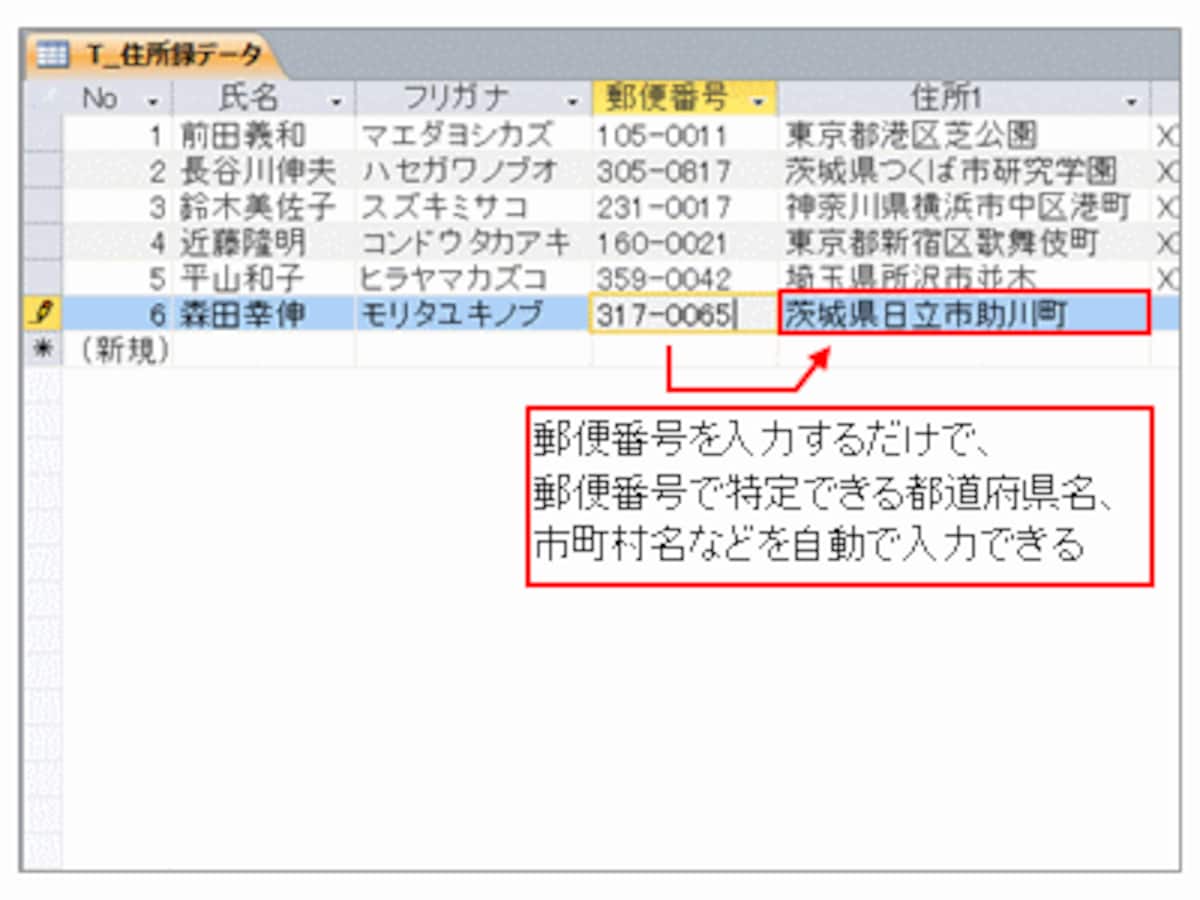Click the select-all corner box of the datasheet

click(x=43, y=99)
